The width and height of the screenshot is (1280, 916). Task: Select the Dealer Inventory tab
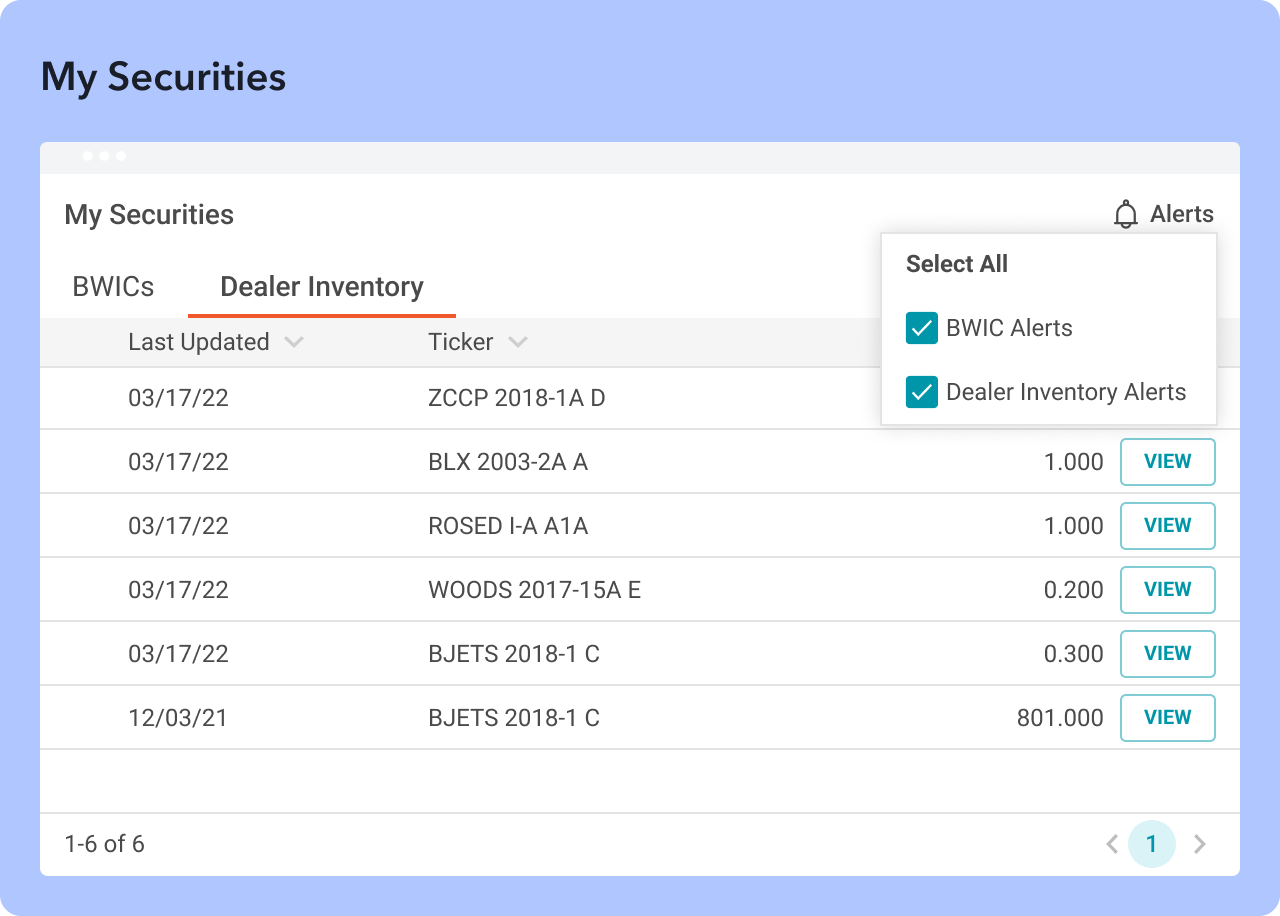tap(321, 287)
